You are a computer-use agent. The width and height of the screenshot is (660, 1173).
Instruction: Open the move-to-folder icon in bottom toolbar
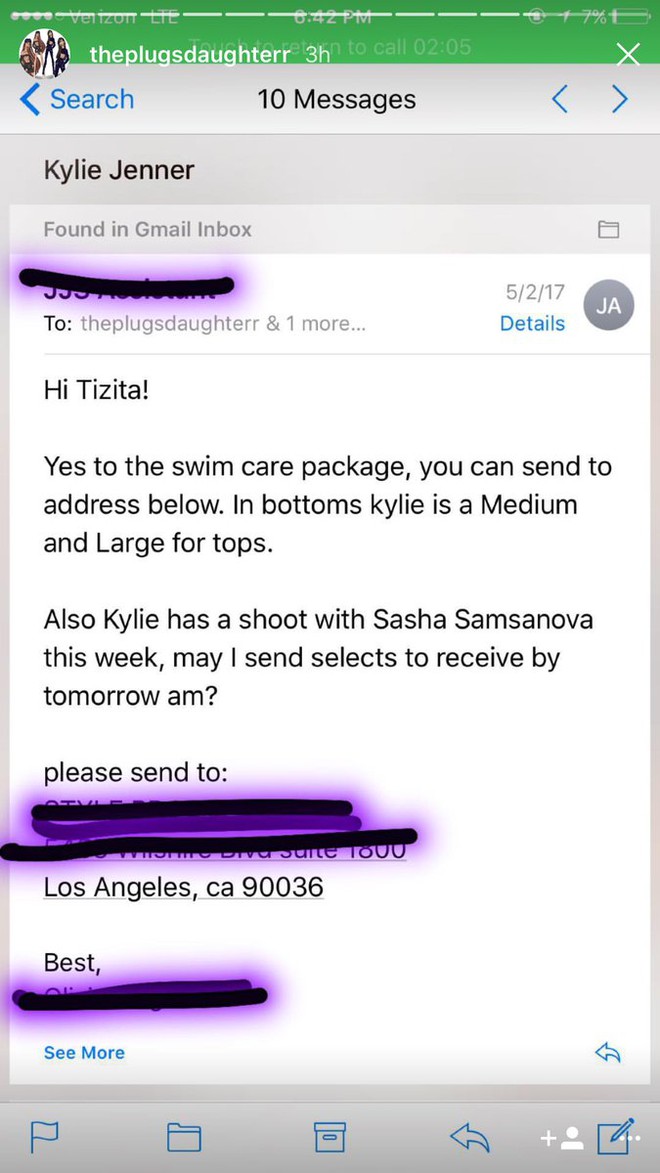182,1137
